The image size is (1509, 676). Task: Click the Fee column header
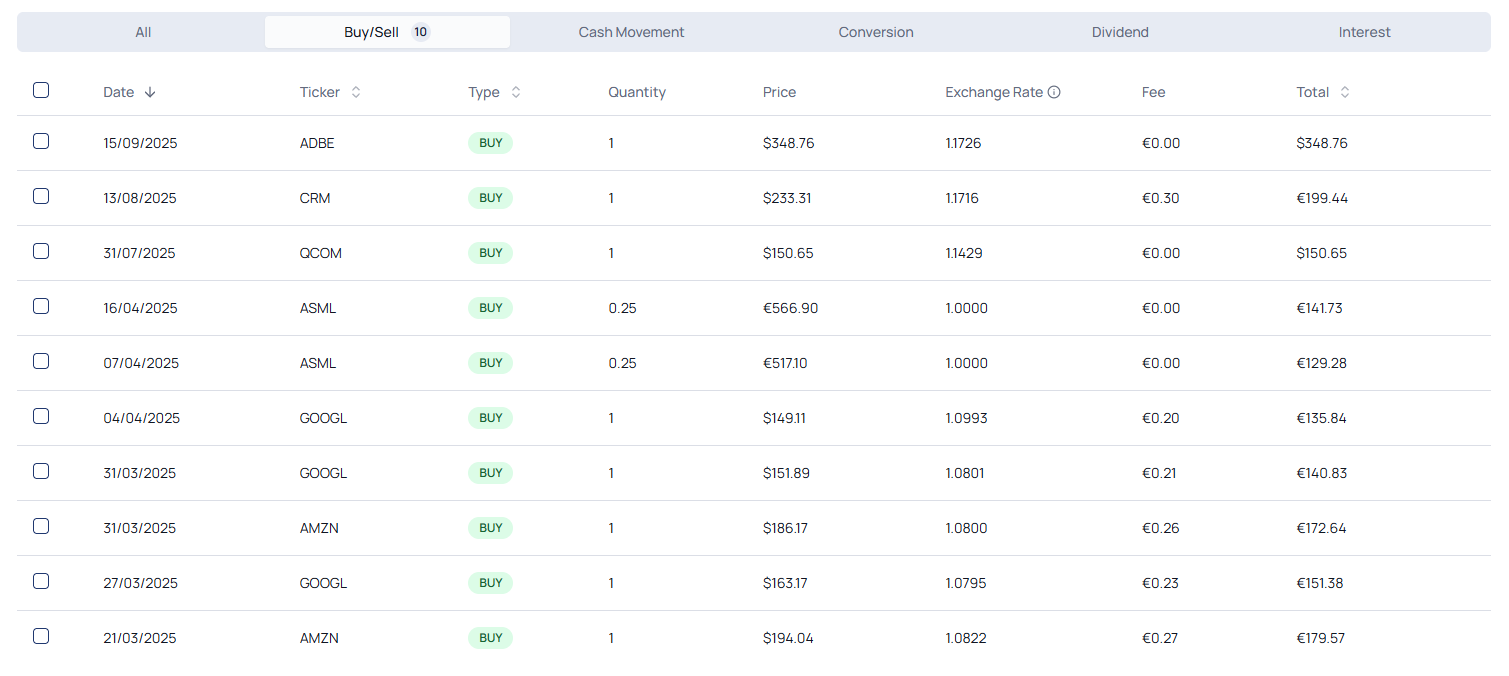(x=1153, y=92)
